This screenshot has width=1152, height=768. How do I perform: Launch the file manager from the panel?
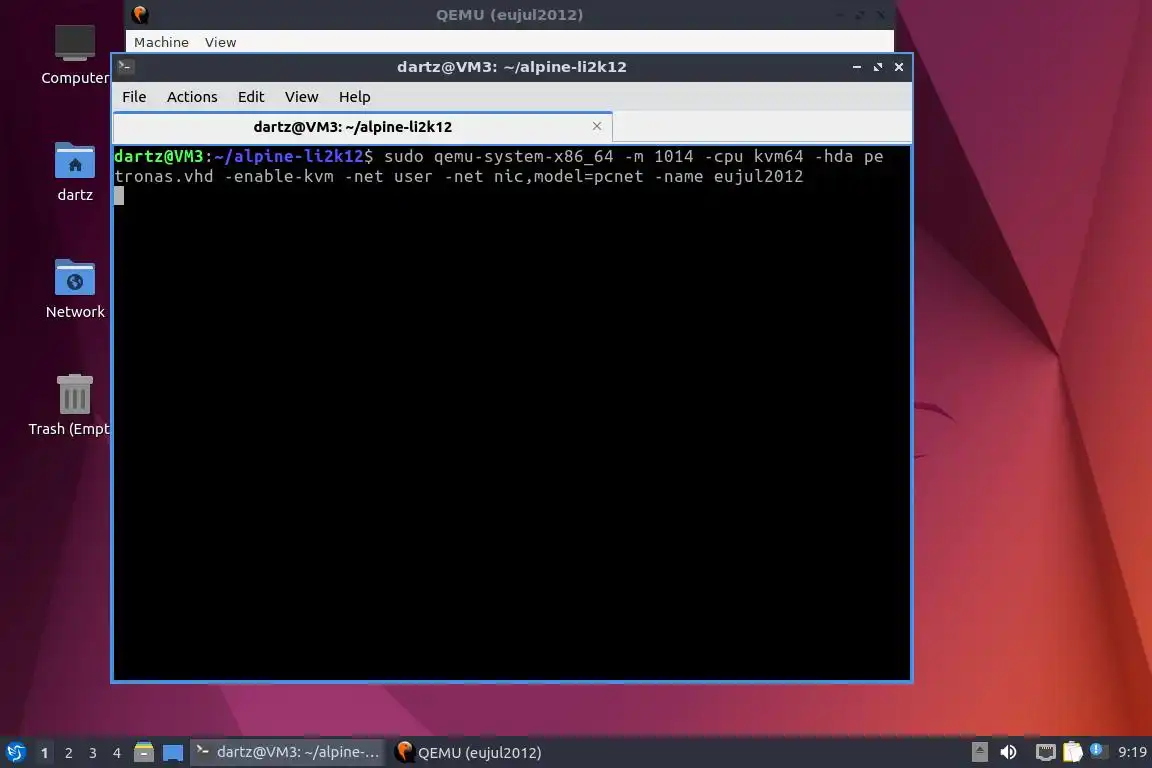pos(144,752)
